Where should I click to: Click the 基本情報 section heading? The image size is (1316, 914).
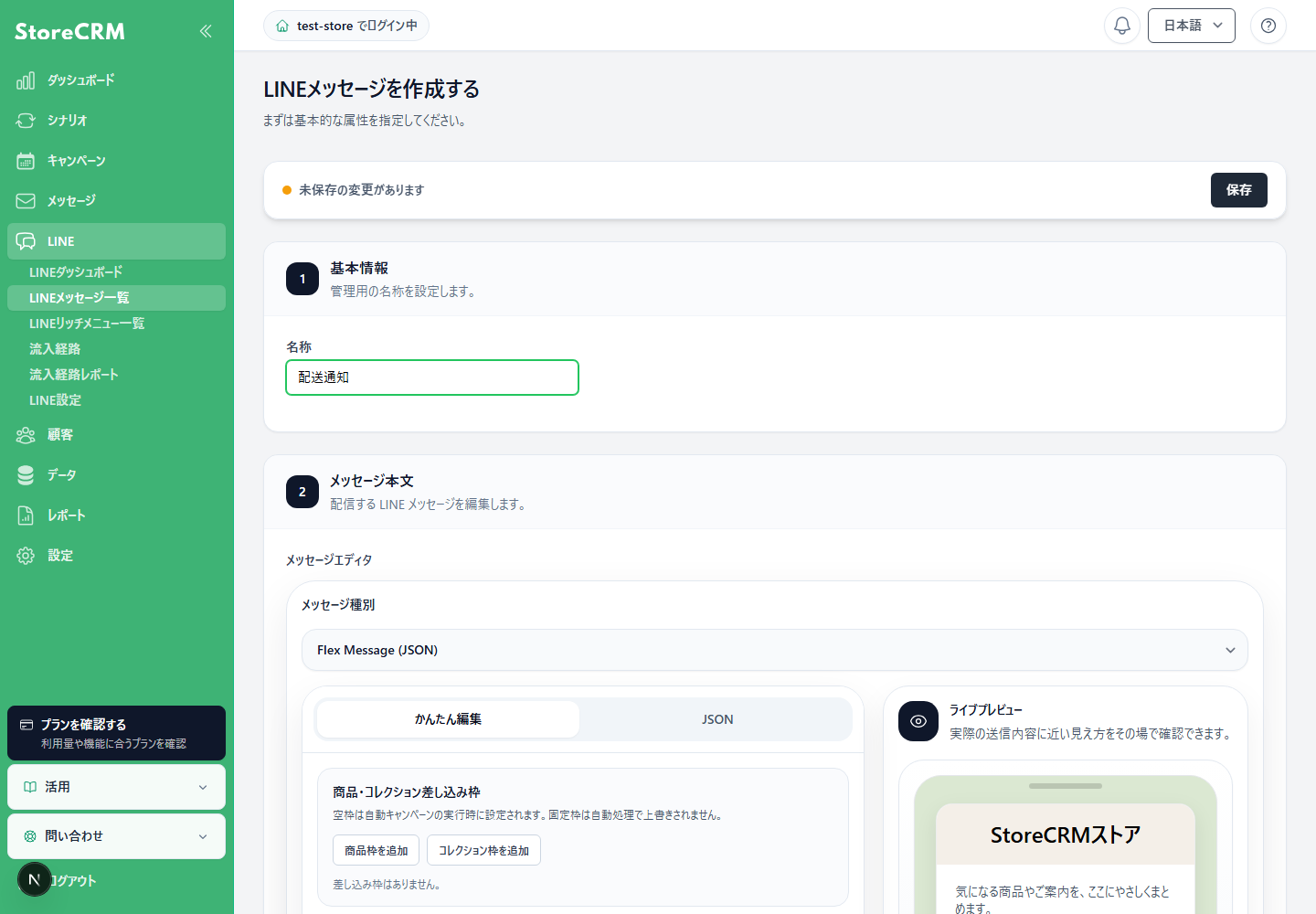coord(359,268)
